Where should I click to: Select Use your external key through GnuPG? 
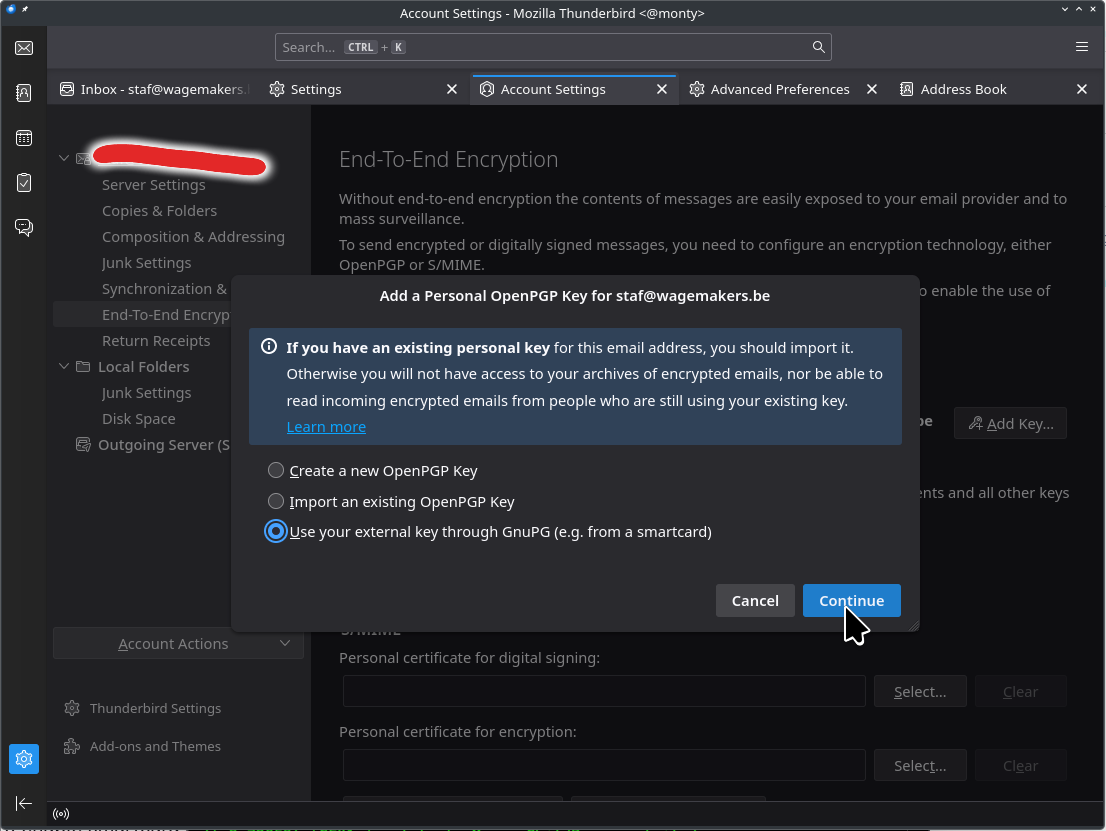click(276, 532)
